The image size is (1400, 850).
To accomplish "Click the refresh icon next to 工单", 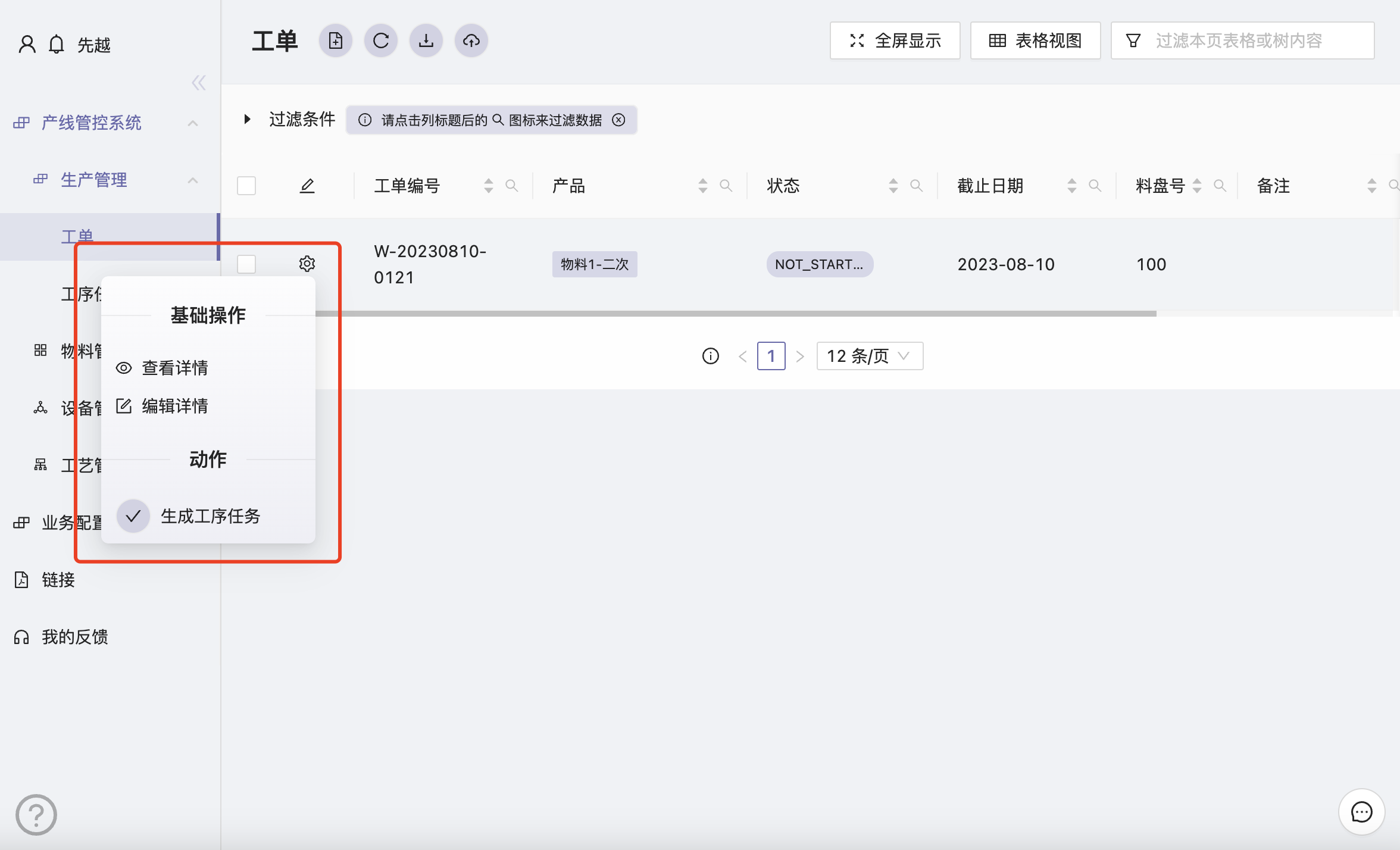I will click(381, 40).
